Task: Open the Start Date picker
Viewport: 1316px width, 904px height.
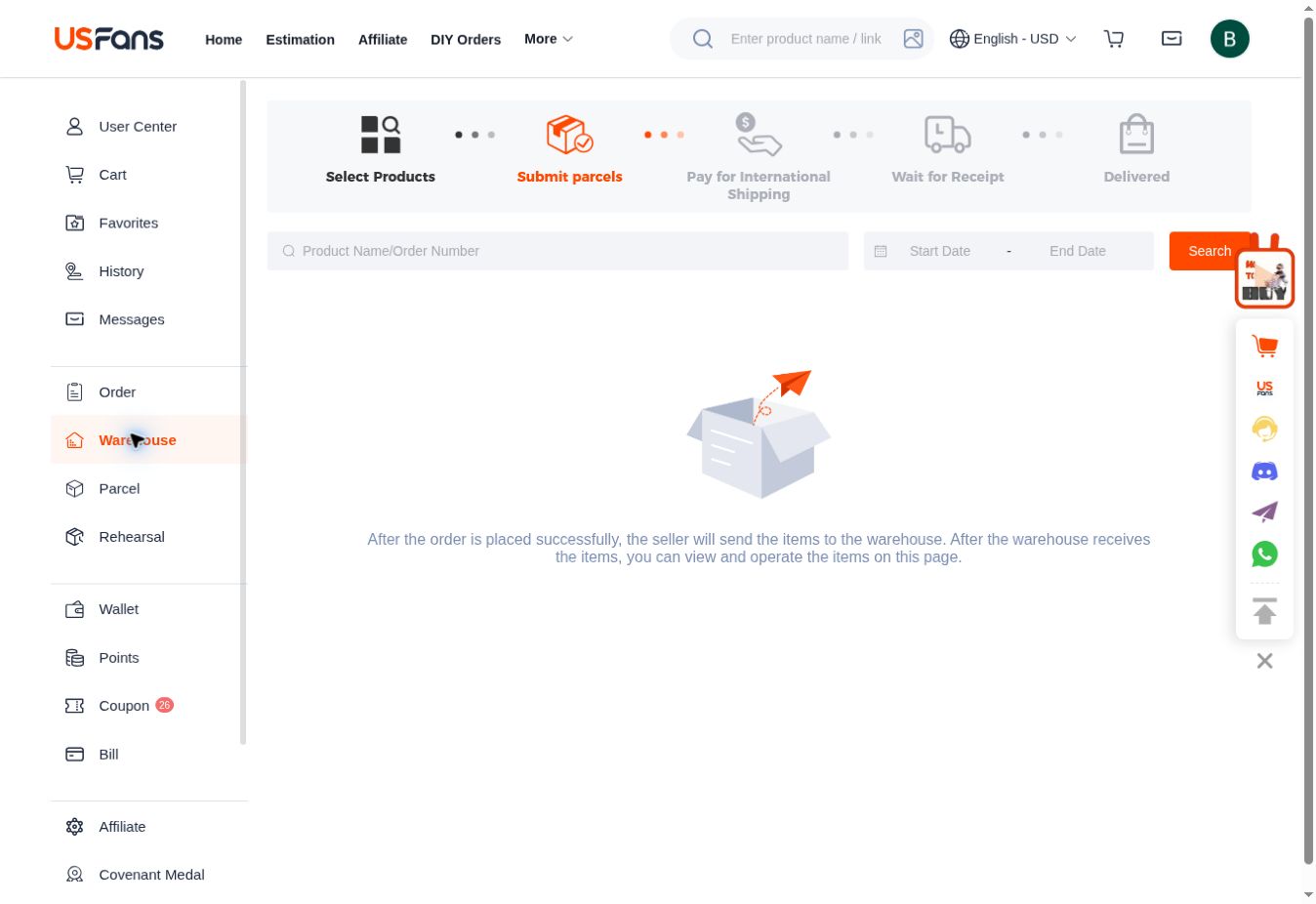Action: point(940,251)
